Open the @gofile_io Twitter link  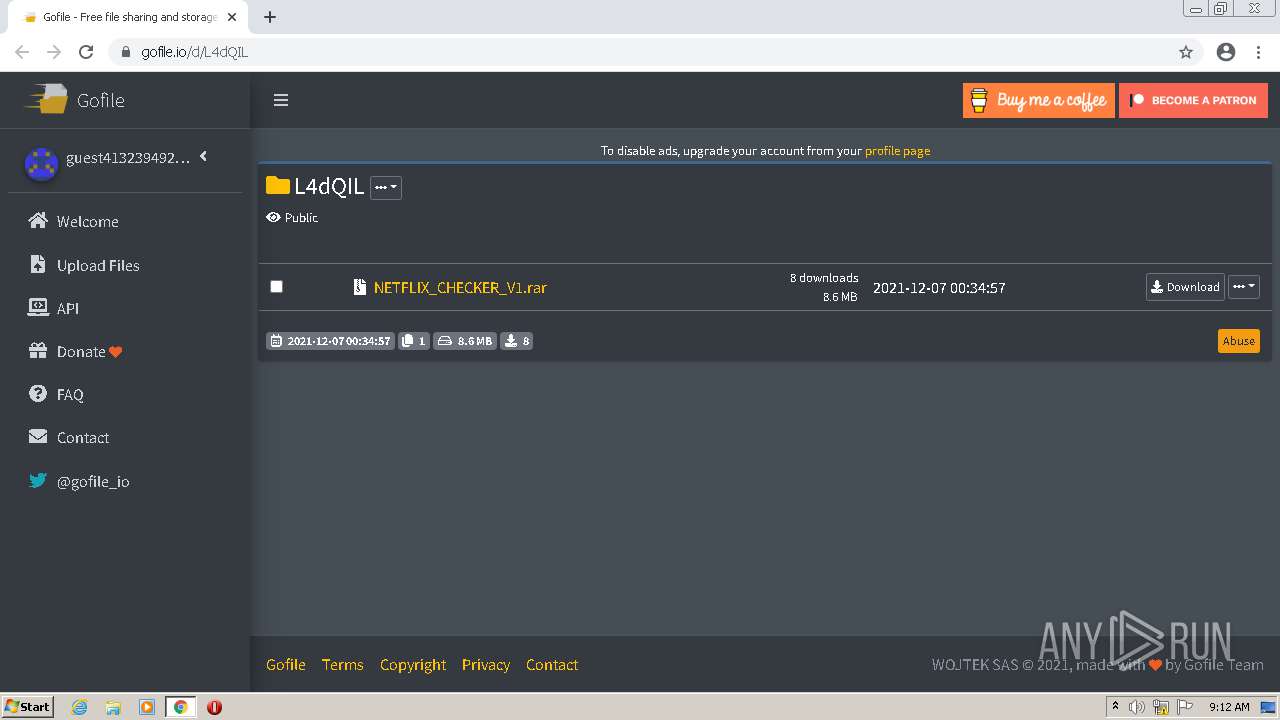[x=93, y=481]
